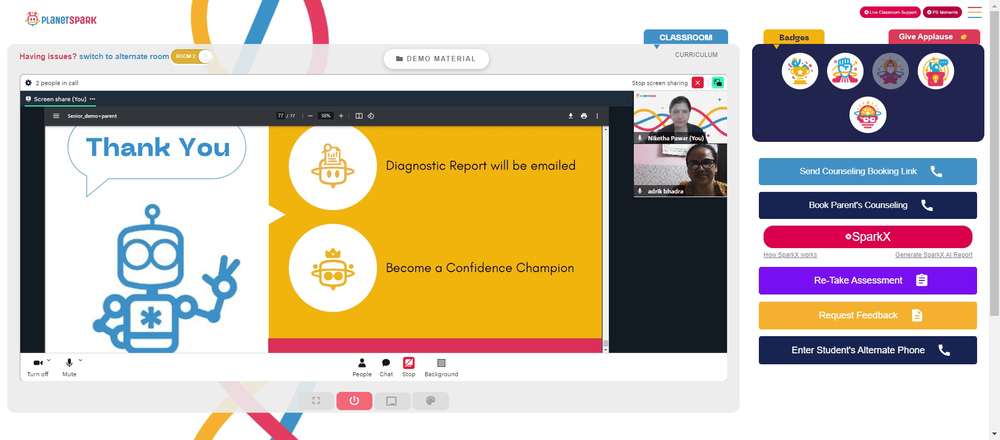
Task: Select adrik bhadra video thumbnail
Action: point(680,170)
